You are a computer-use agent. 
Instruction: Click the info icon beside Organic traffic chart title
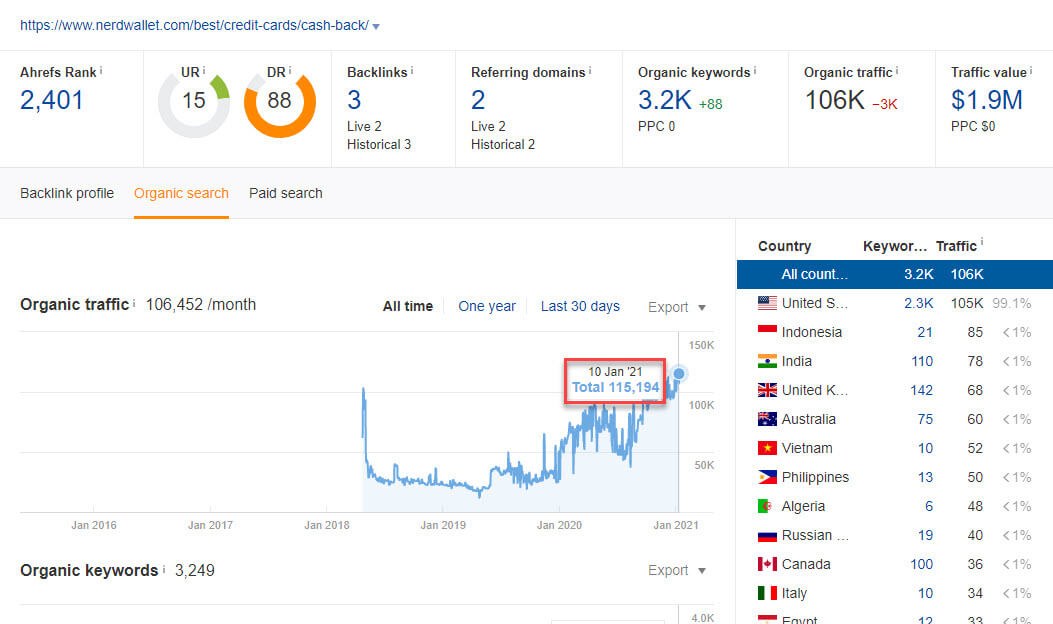click(x=134, y=303)
